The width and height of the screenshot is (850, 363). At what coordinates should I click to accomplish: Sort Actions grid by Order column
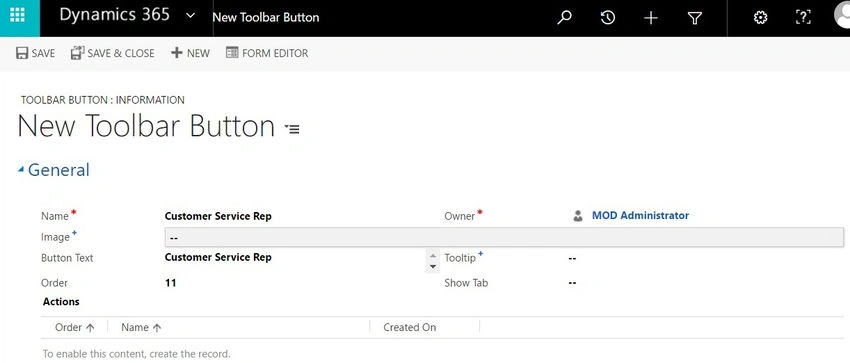point(75,327)
